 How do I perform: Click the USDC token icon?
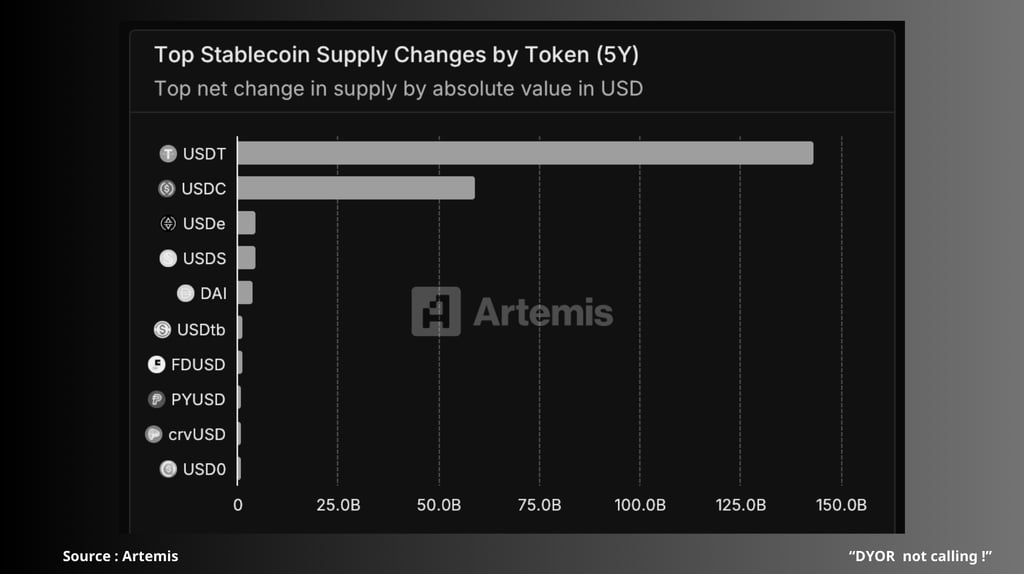[167, 189]
